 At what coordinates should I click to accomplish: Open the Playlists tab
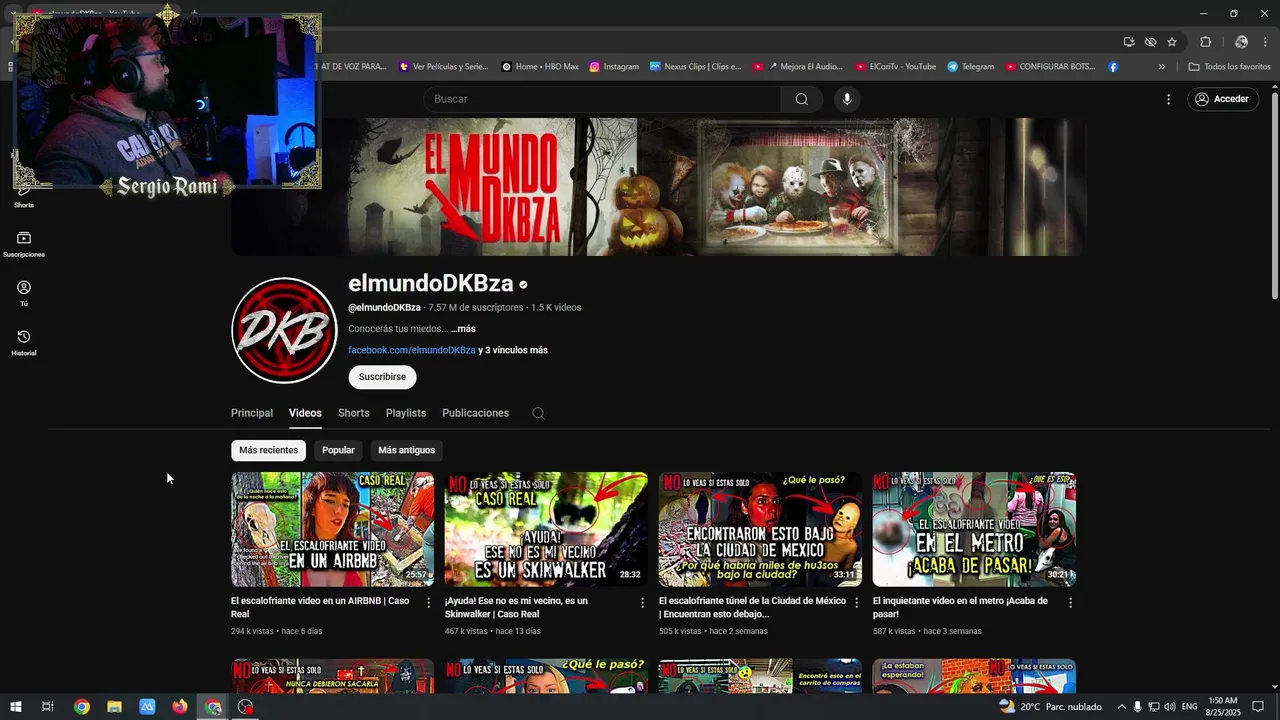(x=406, y=413)
